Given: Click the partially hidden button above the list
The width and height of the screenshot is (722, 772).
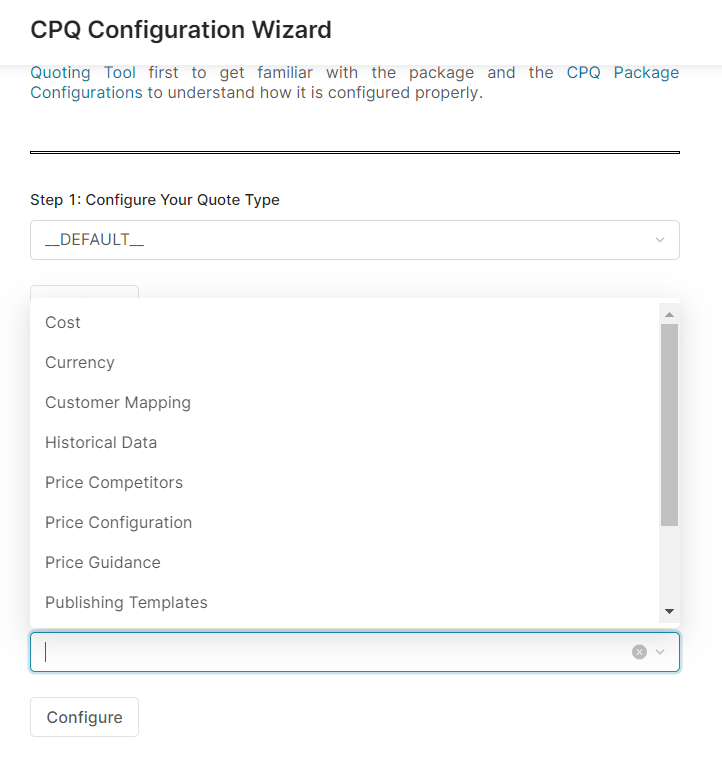Looking at the screenshot, I should [84, 292].
